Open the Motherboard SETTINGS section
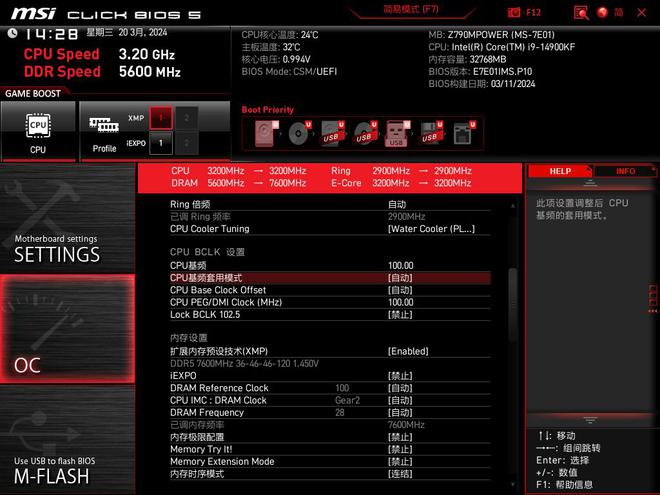Image resolution: width=660 pixels, height=495 pixels. point(68,218)
